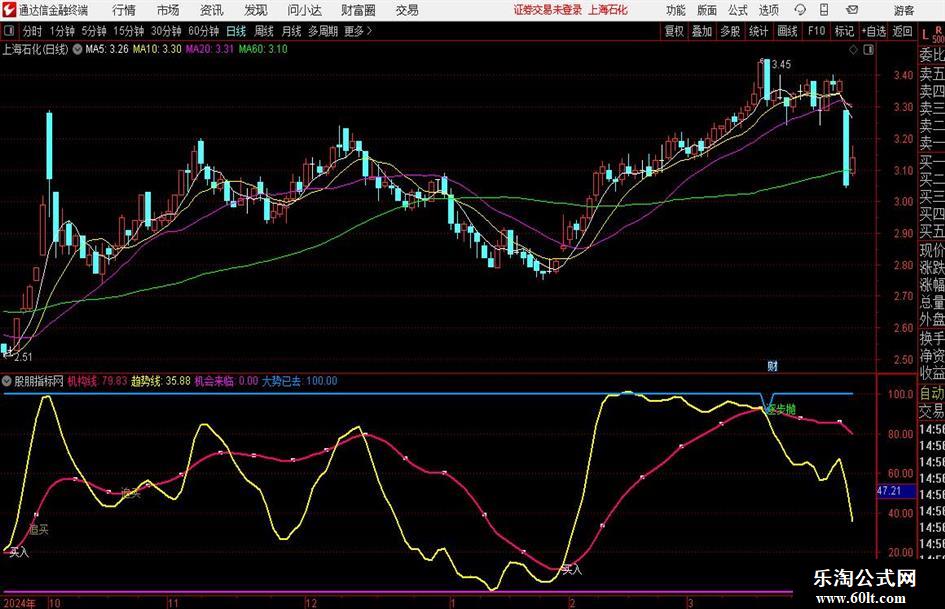Click the MA10: 3.30 label
Screen dimensions: 945x609
tap(157, 49)
